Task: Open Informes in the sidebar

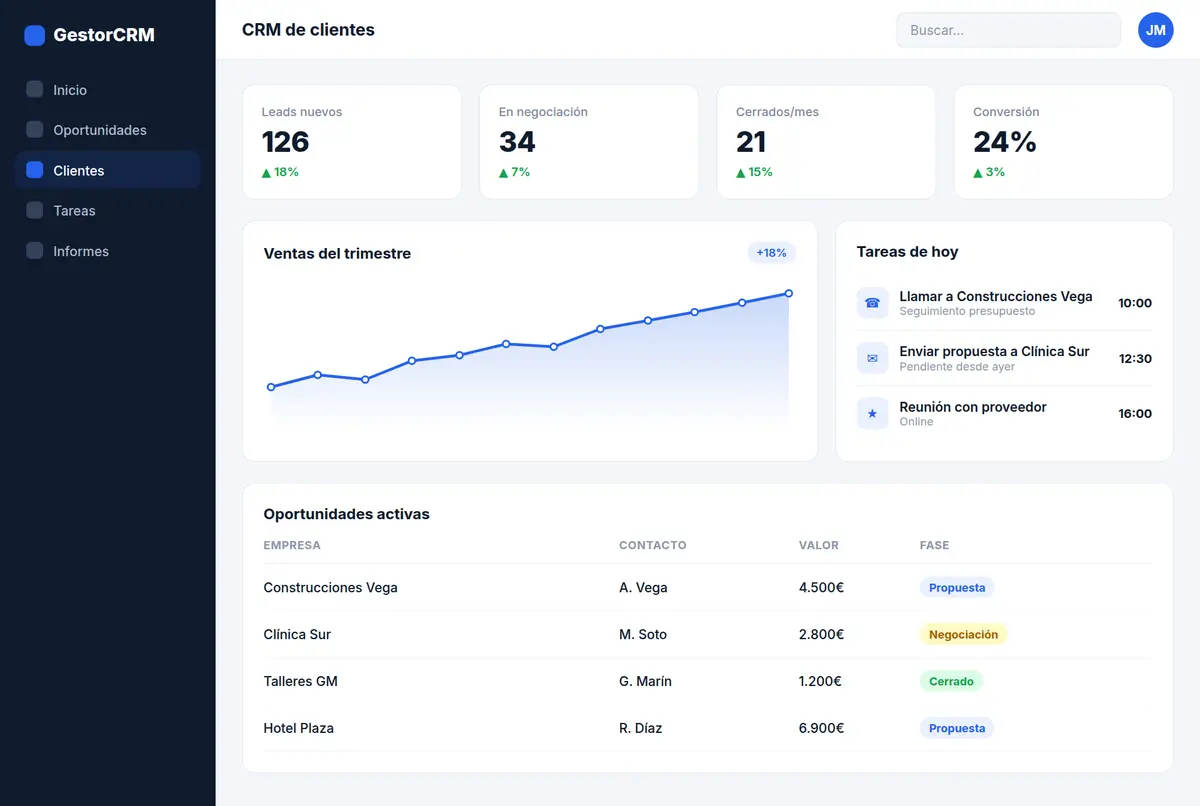Action: point(108,251)
